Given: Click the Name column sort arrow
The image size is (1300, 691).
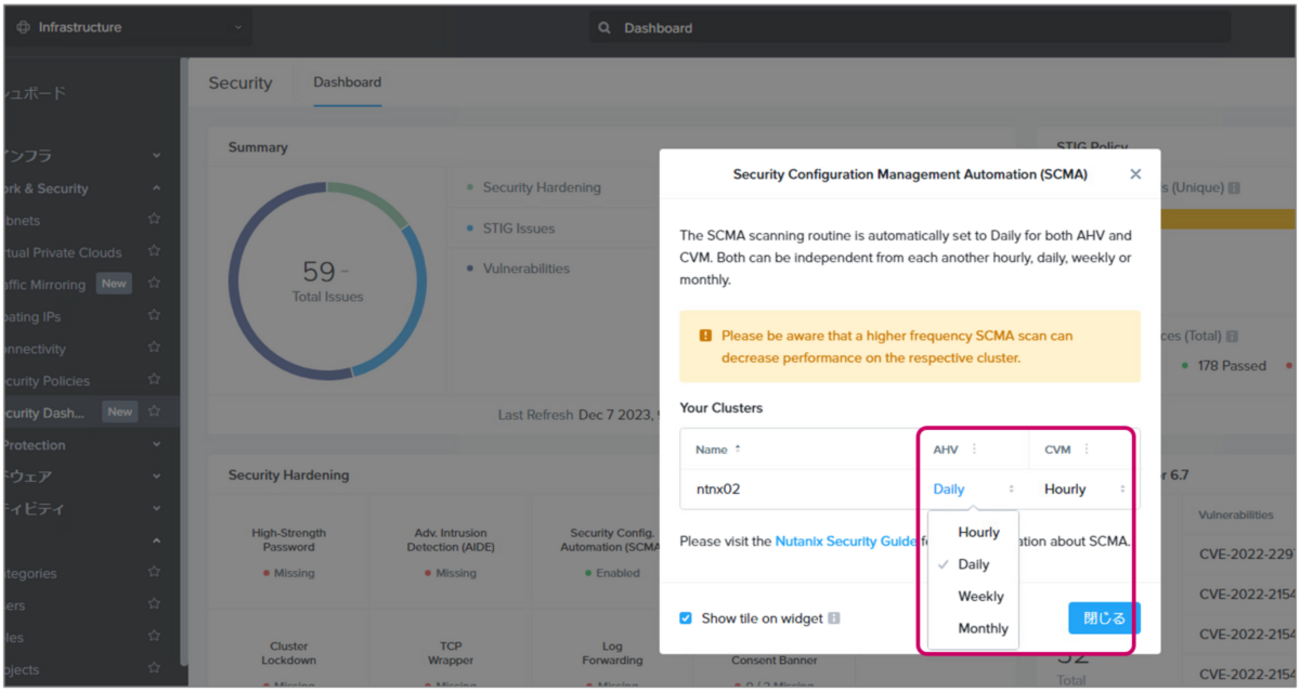Looking at the screenshot, I should (738, 449).
